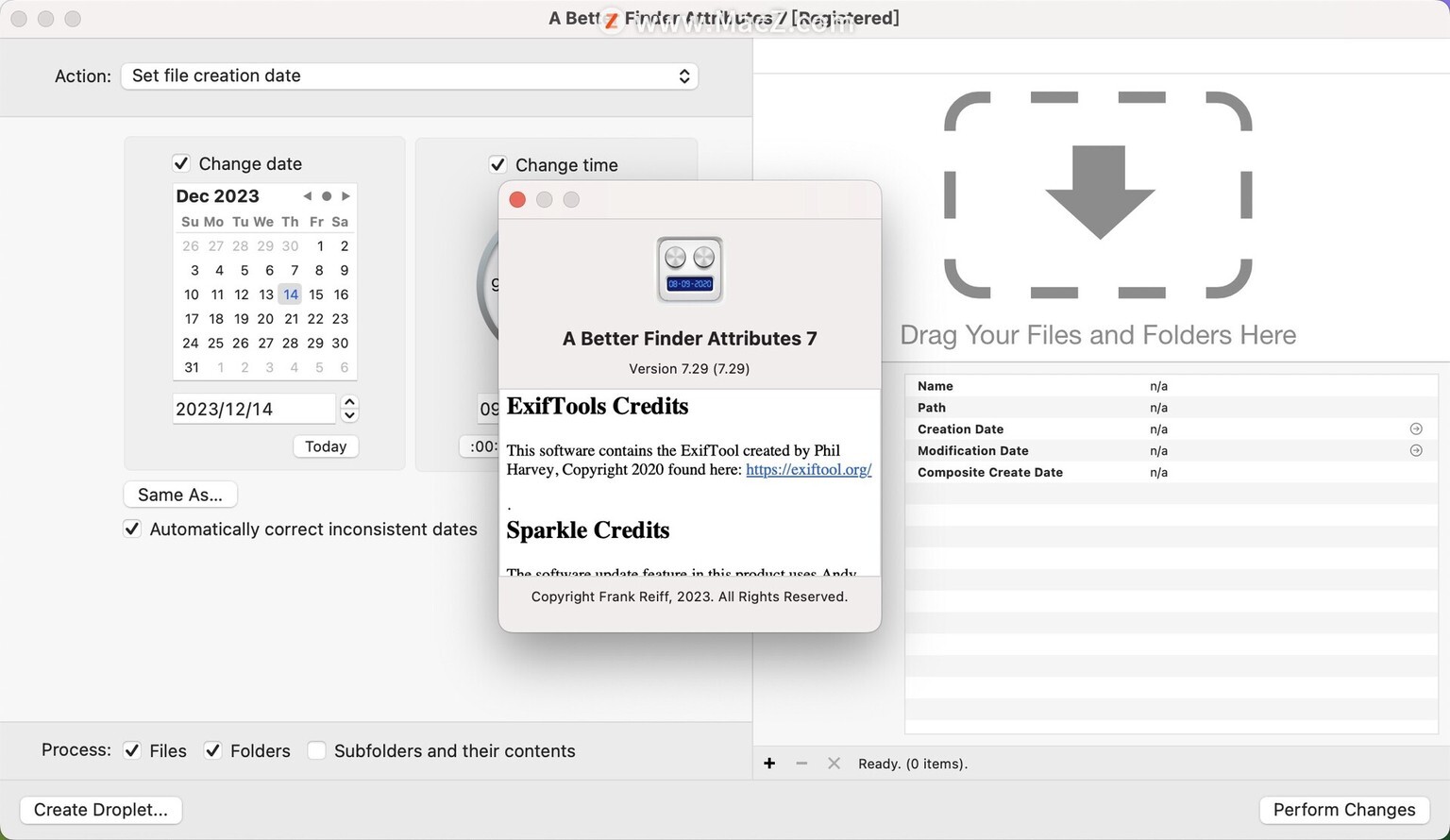Toggle the Change time checkbox

tap(497, 164)
